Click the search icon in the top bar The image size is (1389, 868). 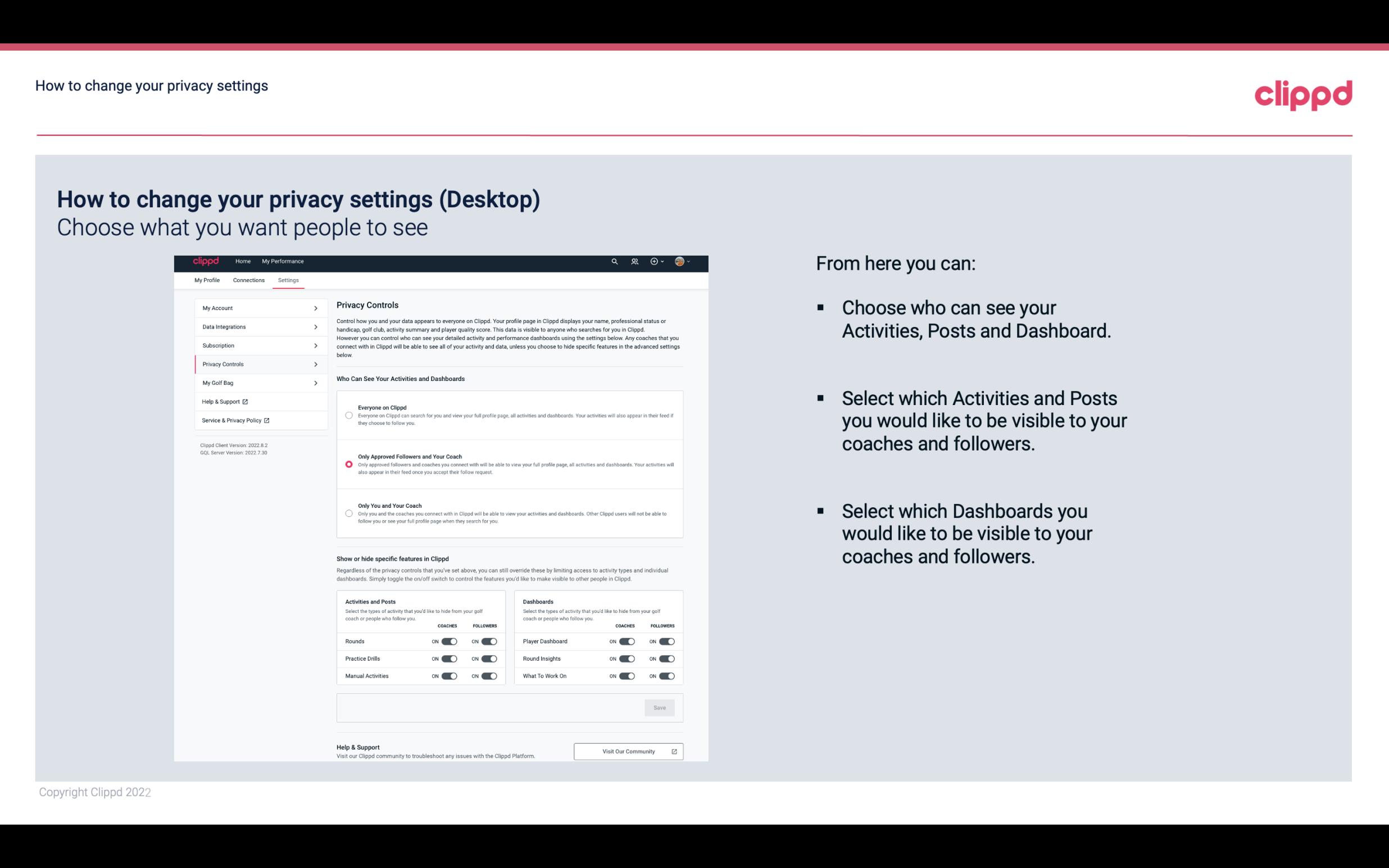click(x=614, y=261)
